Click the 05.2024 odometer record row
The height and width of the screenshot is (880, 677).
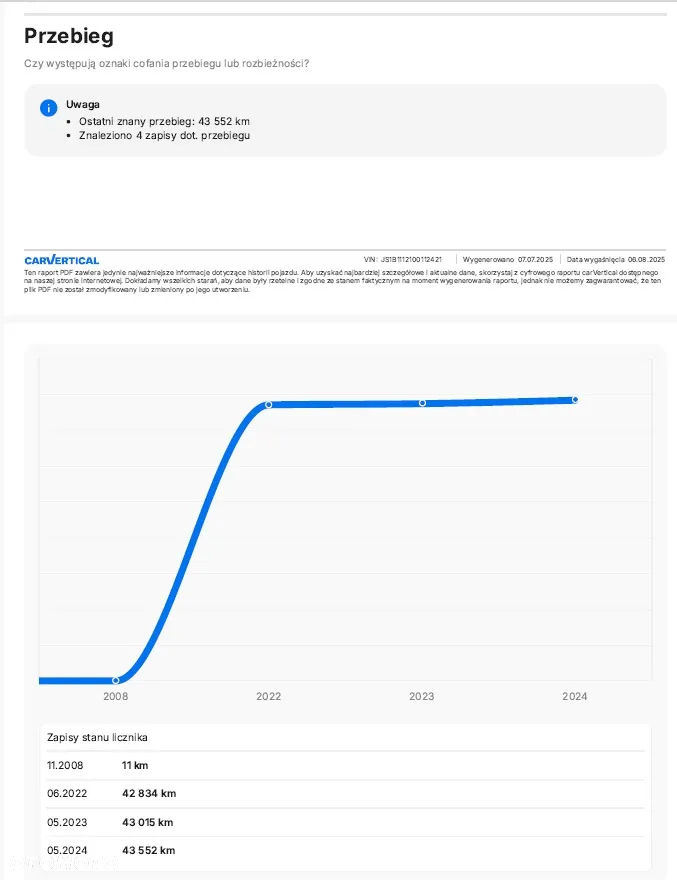[345, 850]
